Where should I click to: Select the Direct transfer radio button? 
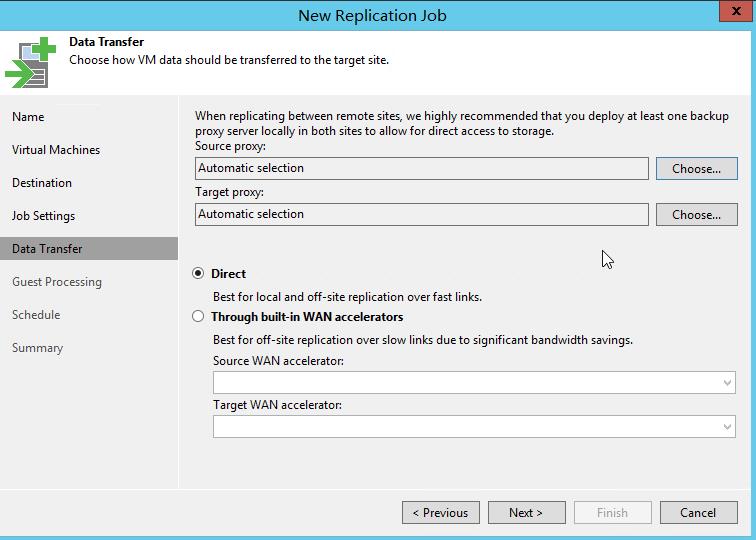pos(198,273)
